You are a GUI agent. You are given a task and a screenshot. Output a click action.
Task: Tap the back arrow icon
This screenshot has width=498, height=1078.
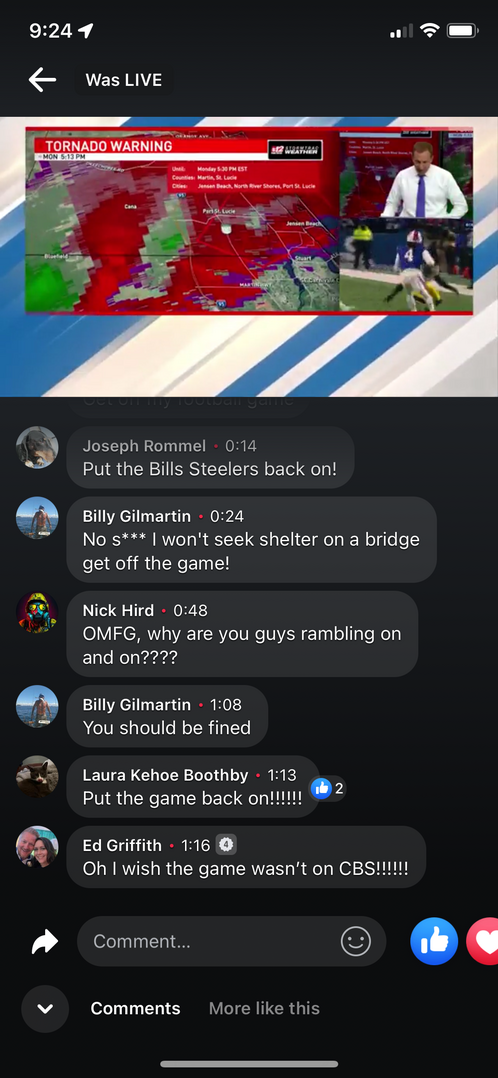point(42,80)
